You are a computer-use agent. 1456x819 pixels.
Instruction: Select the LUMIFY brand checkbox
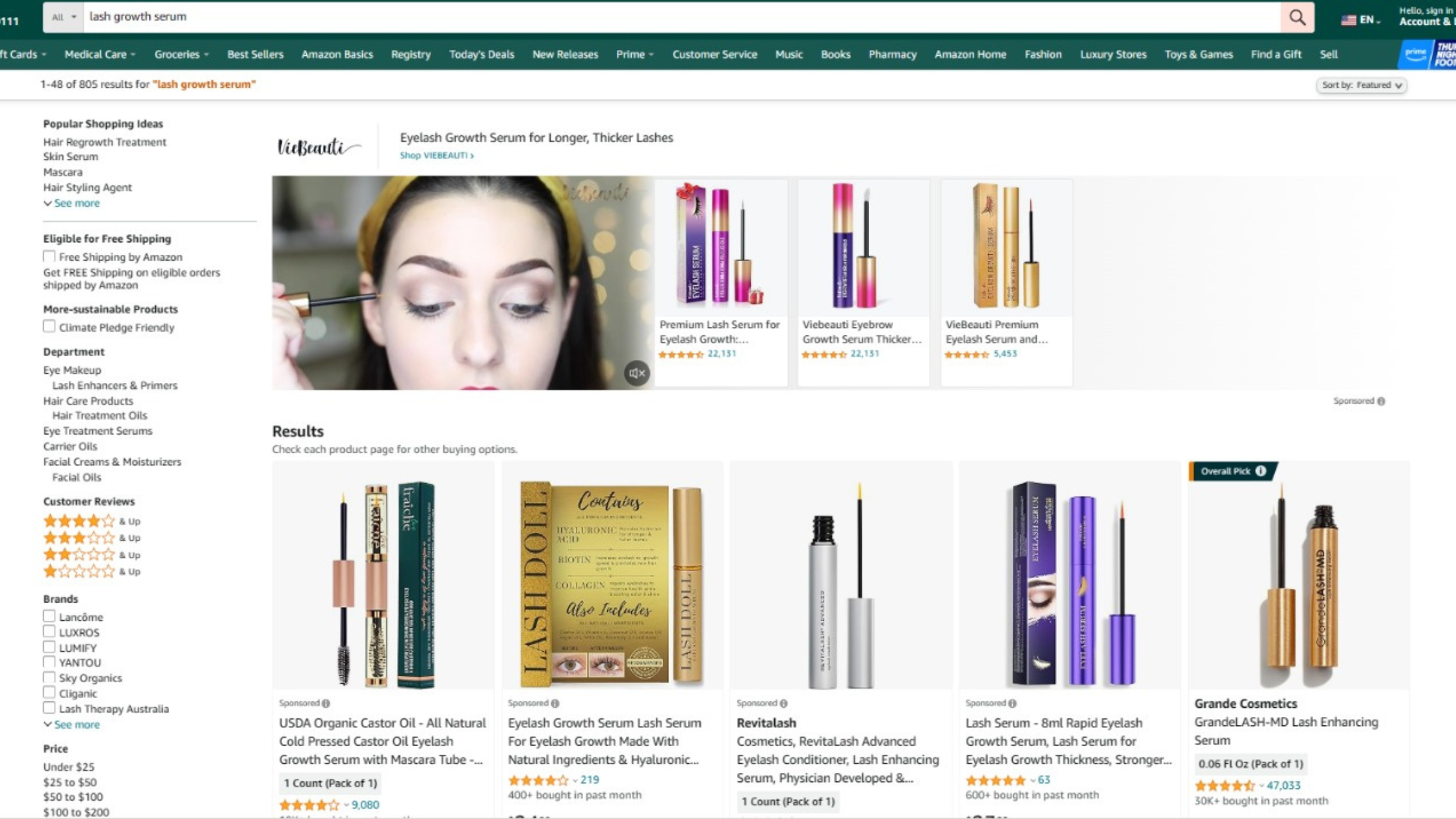(49, 647)
